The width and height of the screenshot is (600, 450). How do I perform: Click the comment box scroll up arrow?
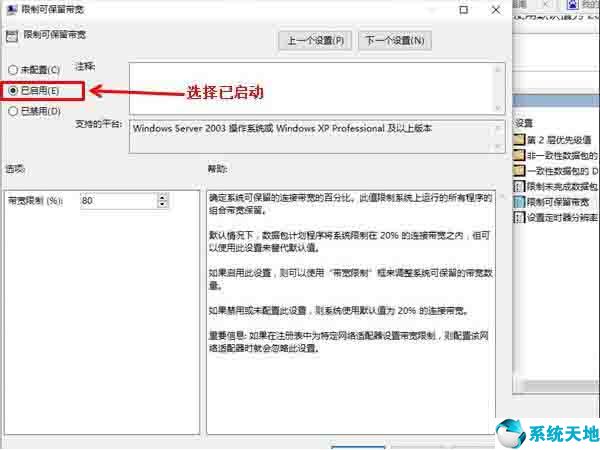coord(498,69)
